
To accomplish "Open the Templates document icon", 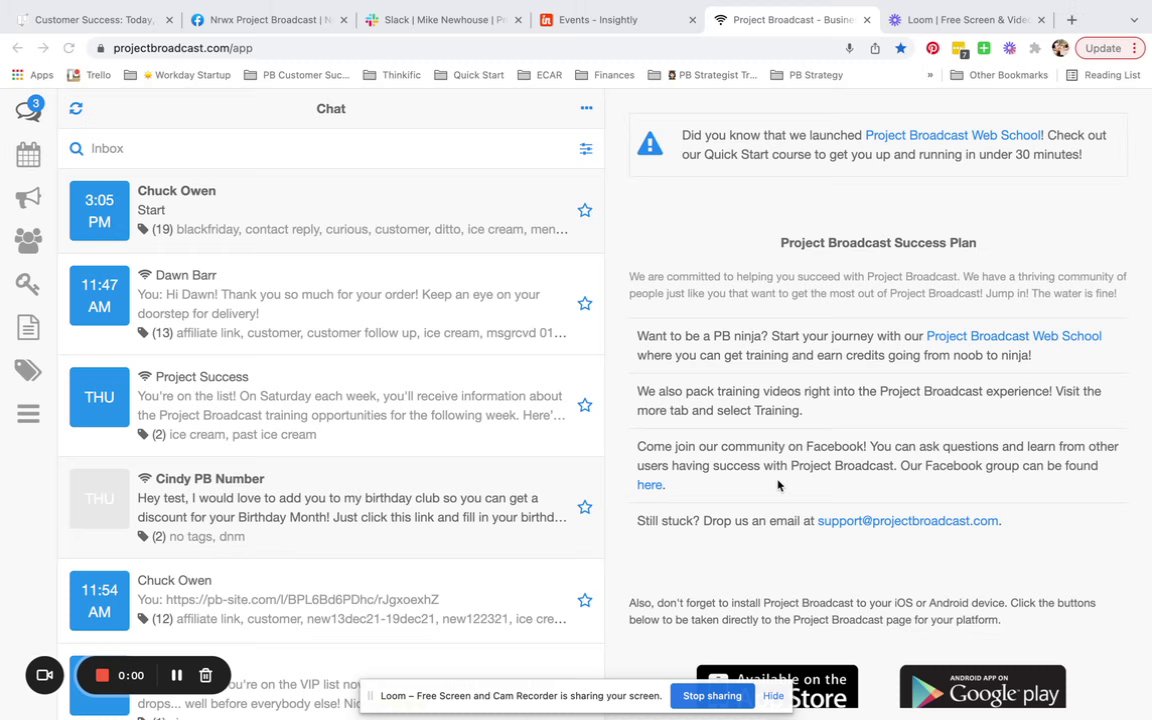I will click(28, 327).
